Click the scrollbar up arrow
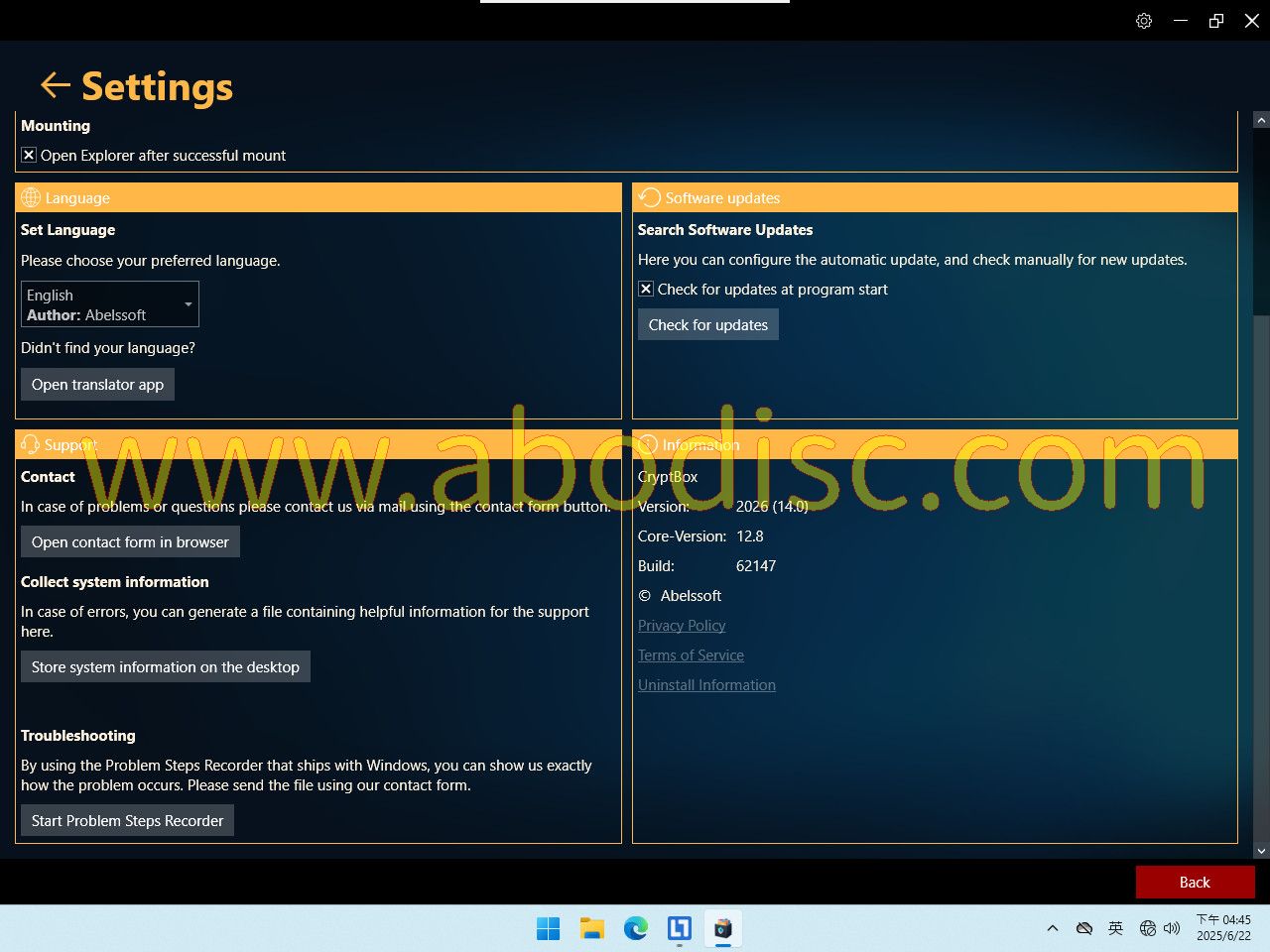Image resolution: width=1270 pixels, height=952 pixels. click(1261, 120)
